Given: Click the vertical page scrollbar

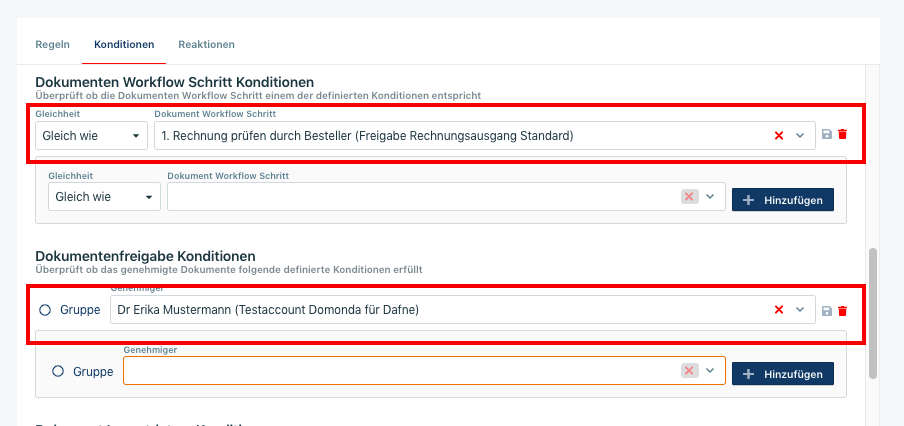Looking at the screenshot, I should (x=873, y=312).
